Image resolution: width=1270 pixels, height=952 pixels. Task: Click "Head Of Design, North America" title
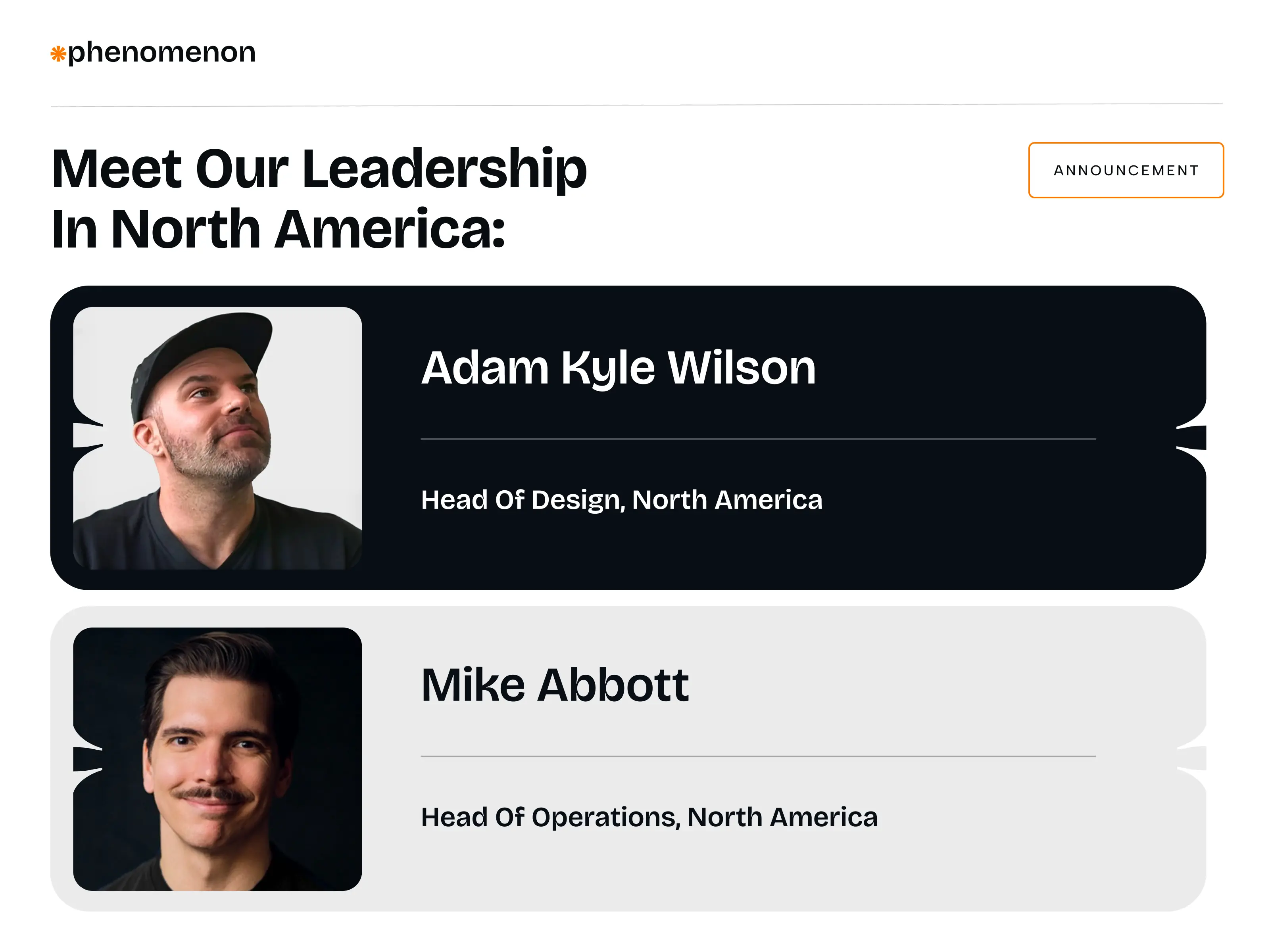pyautogui.click(x=621, y=499)
